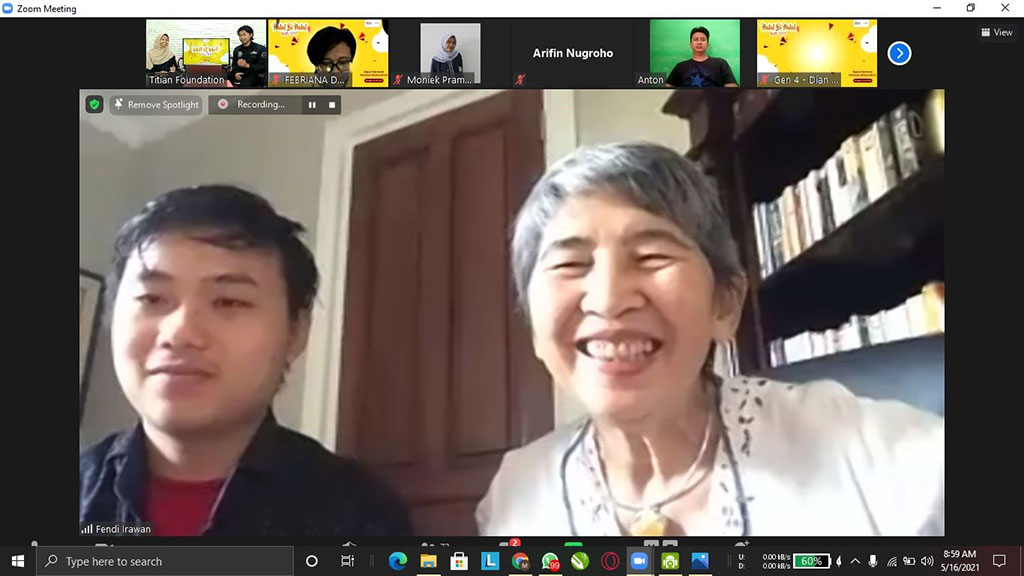The width and height of the screenshot is (1024, 576).
Task: Open the Windows notification center
Action: 999,561
